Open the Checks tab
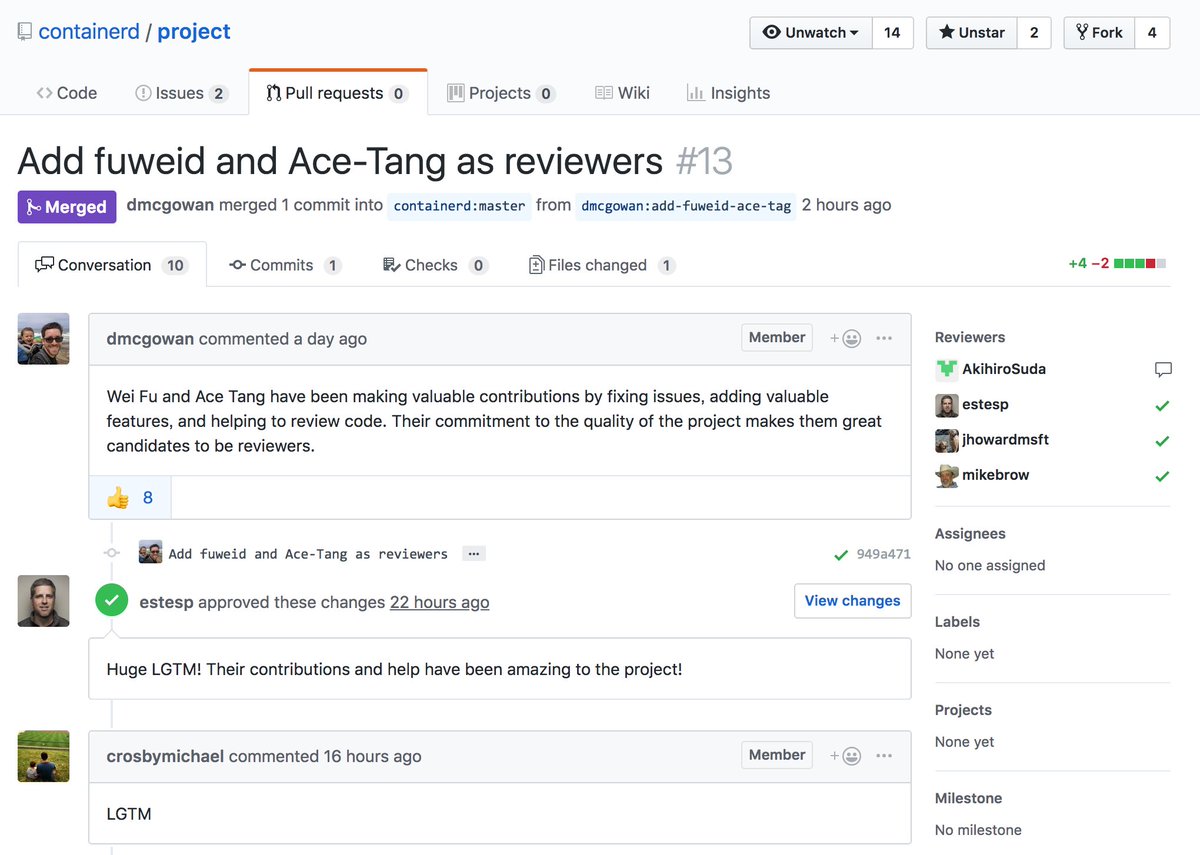1200x855 pixels. tap(435, 265)
